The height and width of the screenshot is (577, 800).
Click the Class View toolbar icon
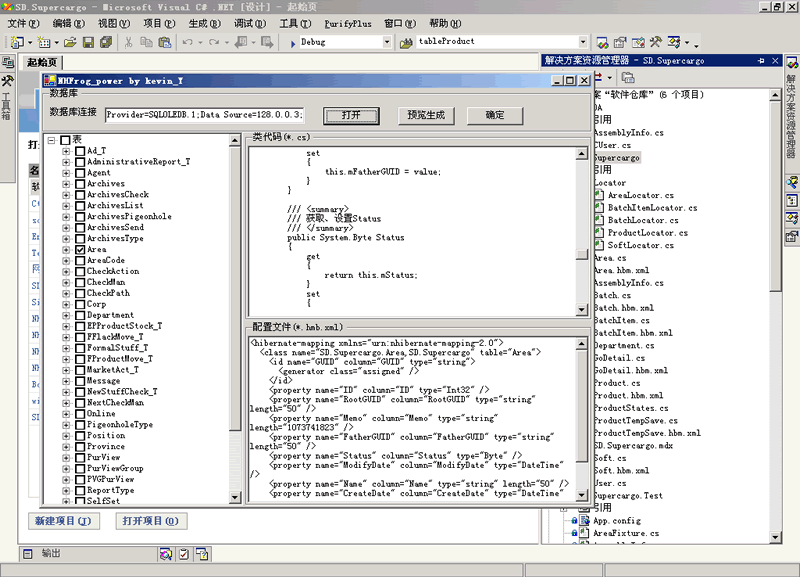[674, 42]
